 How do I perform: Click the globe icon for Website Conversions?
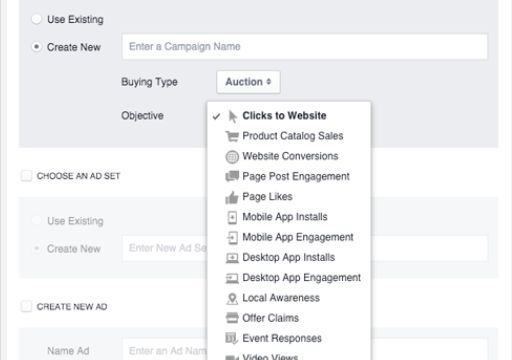232,156
